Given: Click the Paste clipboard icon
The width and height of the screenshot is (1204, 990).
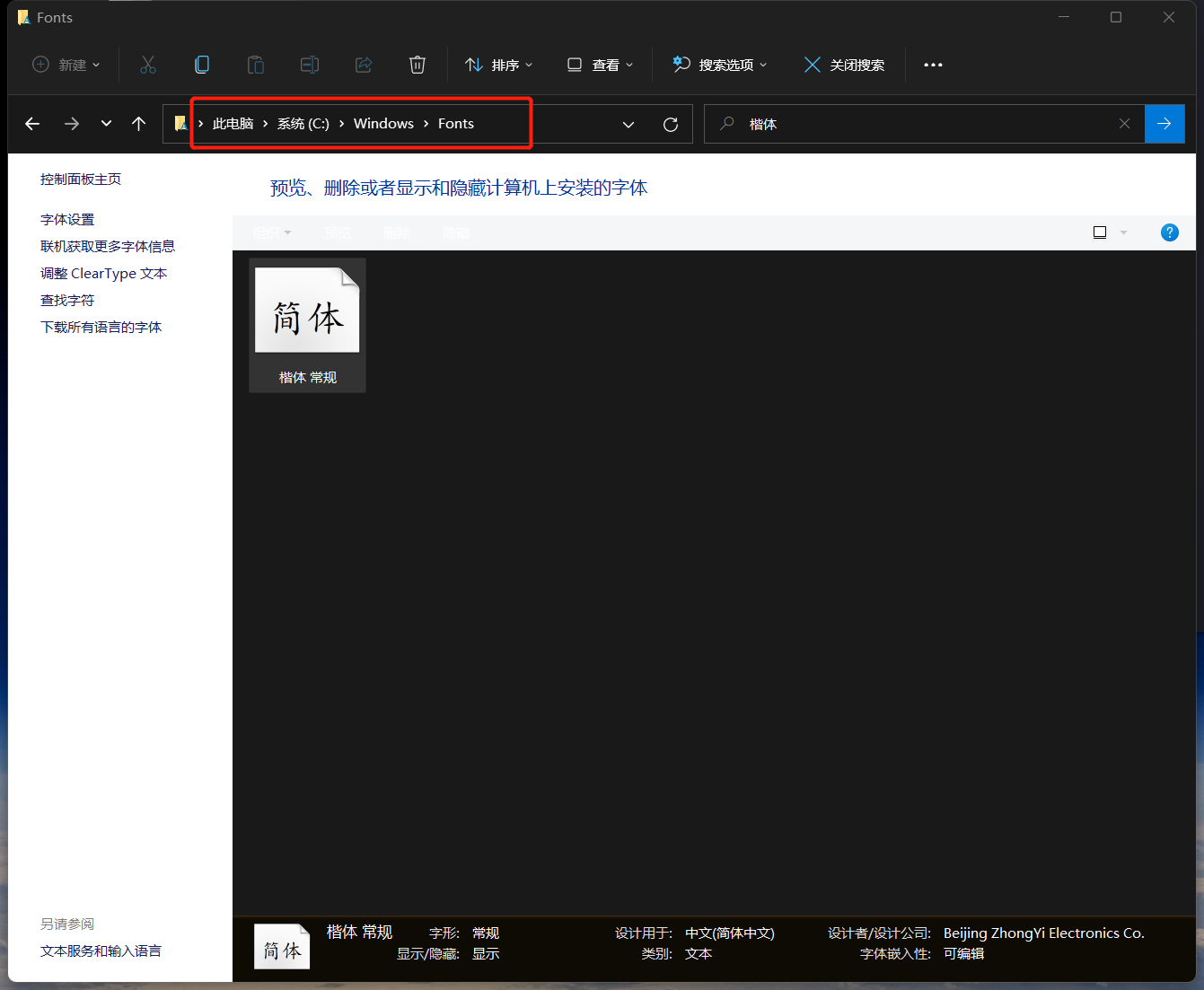Looking at the screenshot, I should pyautogui.click(x=256, y=65).
